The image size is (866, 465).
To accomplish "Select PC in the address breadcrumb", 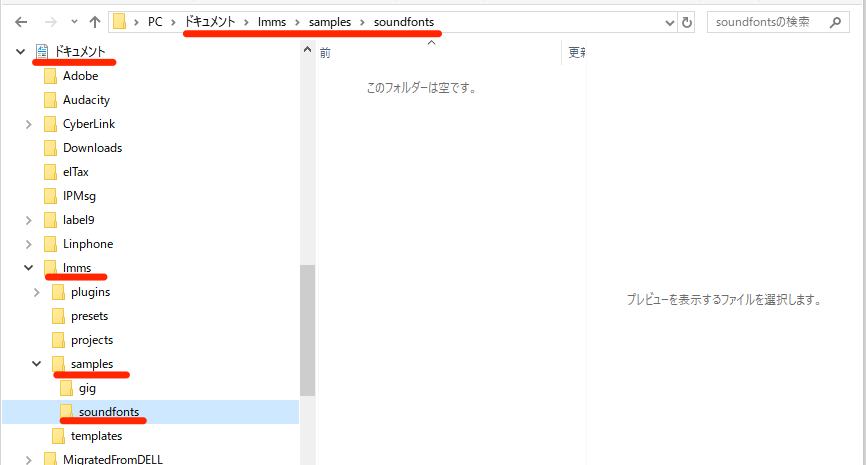I will (155, 22).
